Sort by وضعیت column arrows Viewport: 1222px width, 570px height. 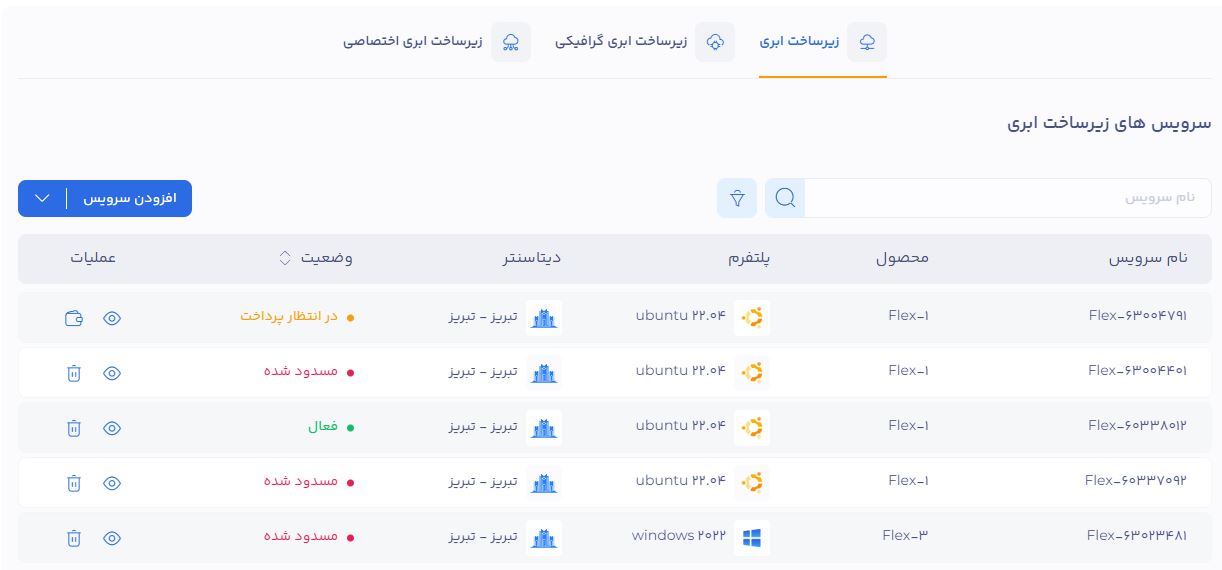[285, 258]
